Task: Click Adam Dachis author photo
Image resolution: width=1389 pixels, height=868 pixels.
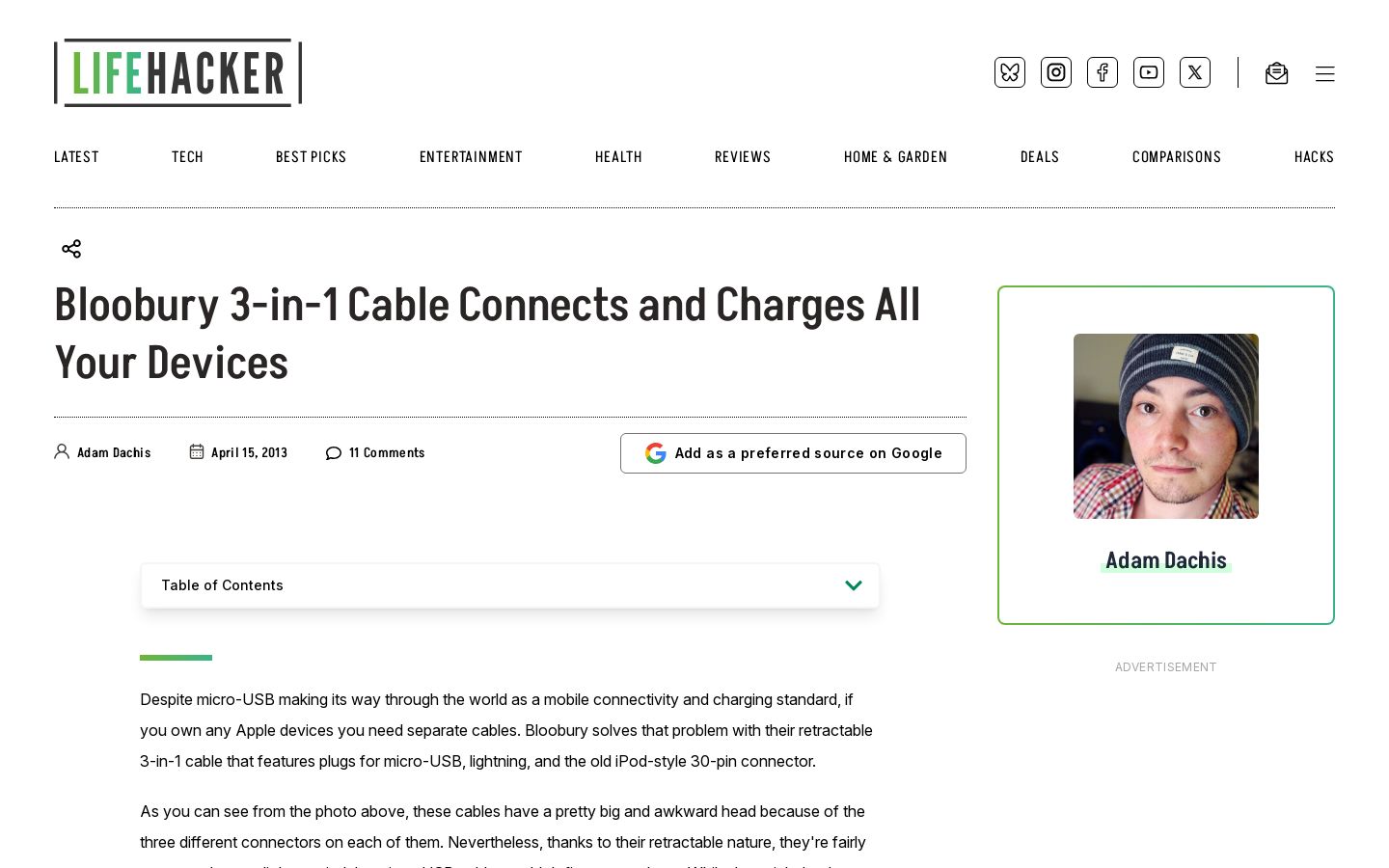Action: point(1166,426)
